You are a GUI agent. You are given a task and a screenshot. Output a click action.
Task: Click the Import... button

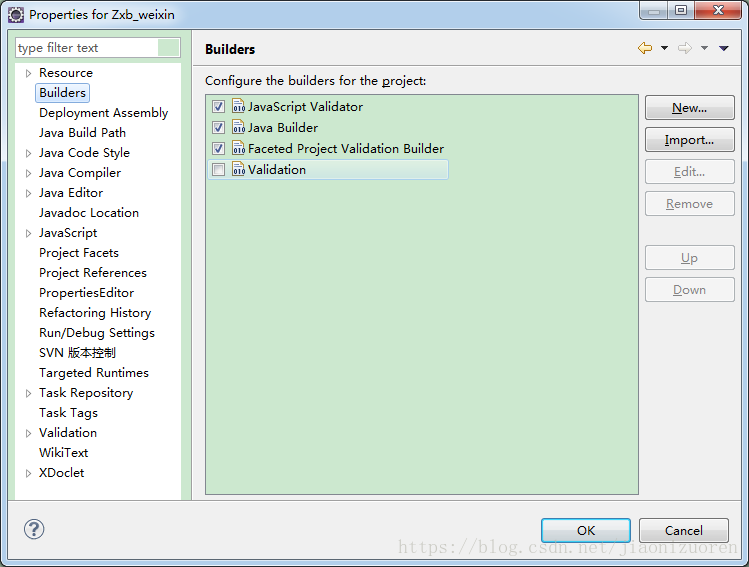tap(689, 139)
